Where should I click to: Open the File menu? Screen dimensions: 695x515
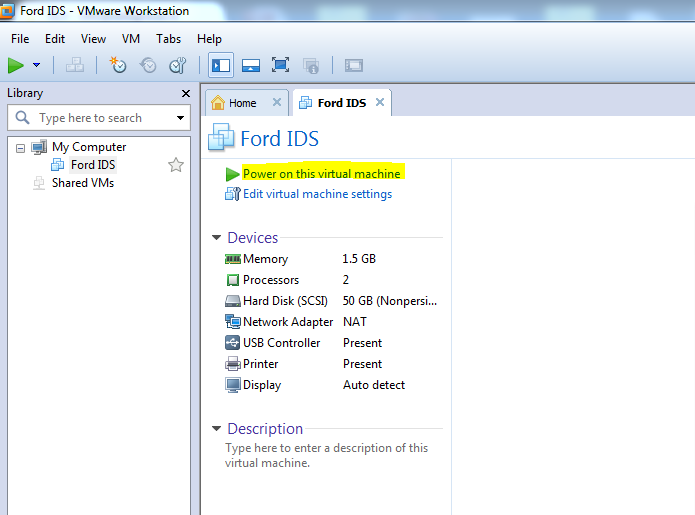tap(20, 39)
